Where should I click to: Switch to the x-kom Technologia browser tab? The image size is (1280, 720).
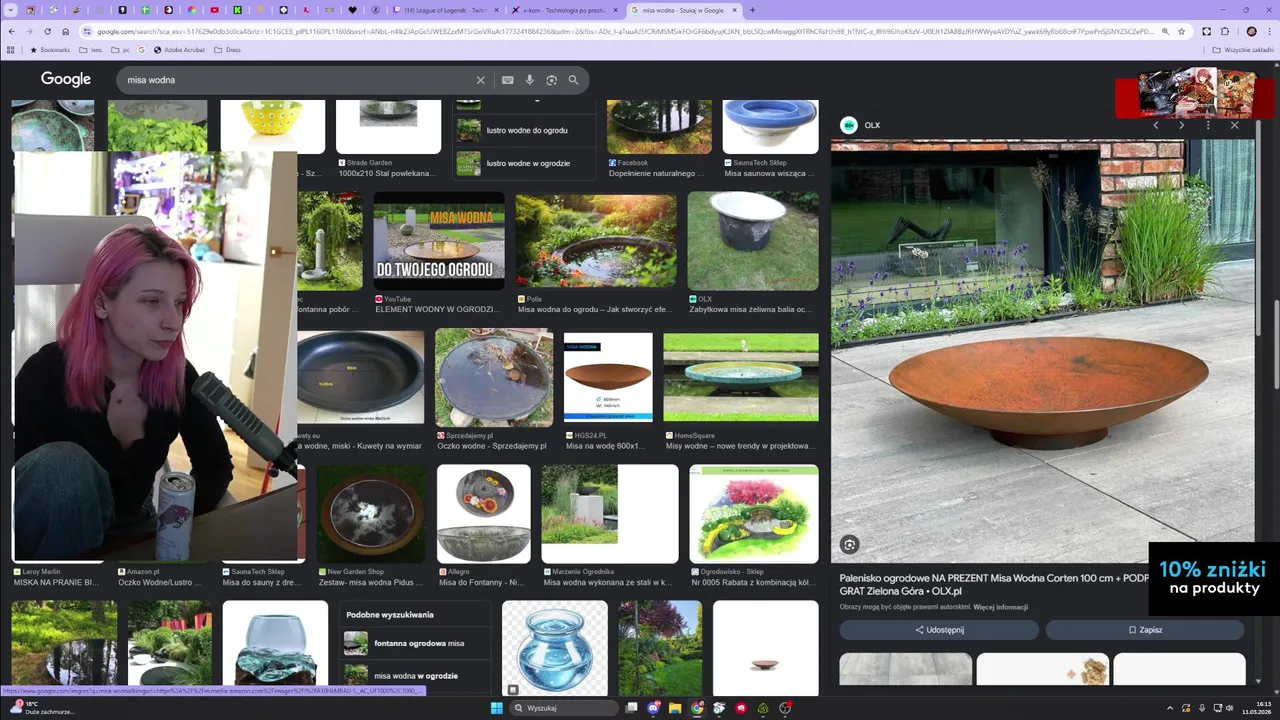(x=565, y=10)
